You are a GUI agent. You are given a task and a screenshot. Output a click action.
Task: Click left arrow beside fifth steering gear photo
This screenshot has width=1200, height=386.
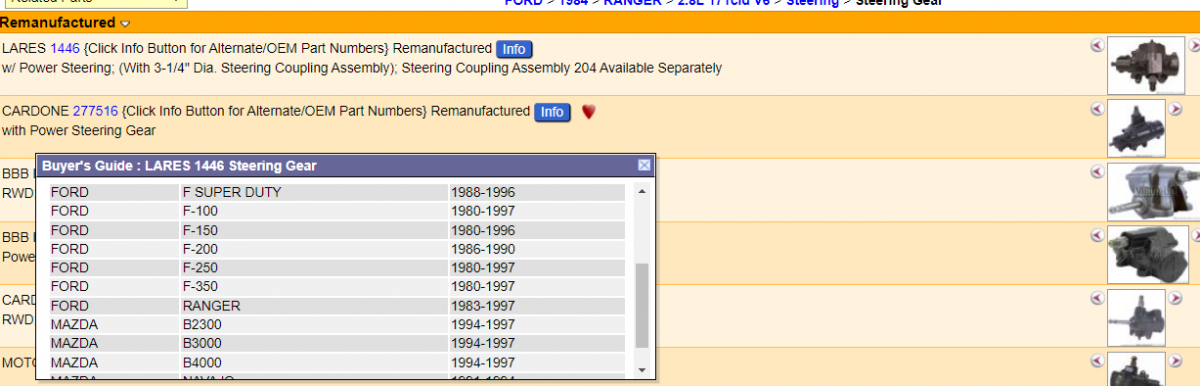1097,297
